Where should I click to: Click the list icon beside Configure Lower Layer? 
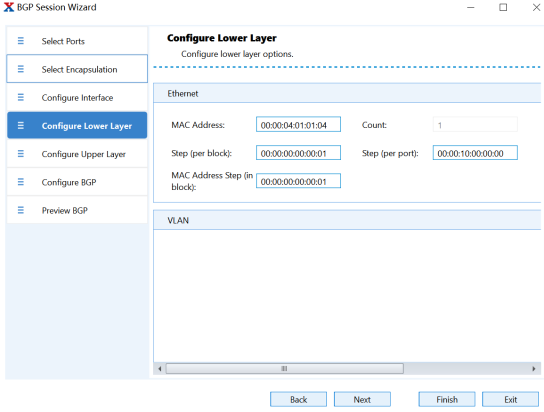point(21,125)
